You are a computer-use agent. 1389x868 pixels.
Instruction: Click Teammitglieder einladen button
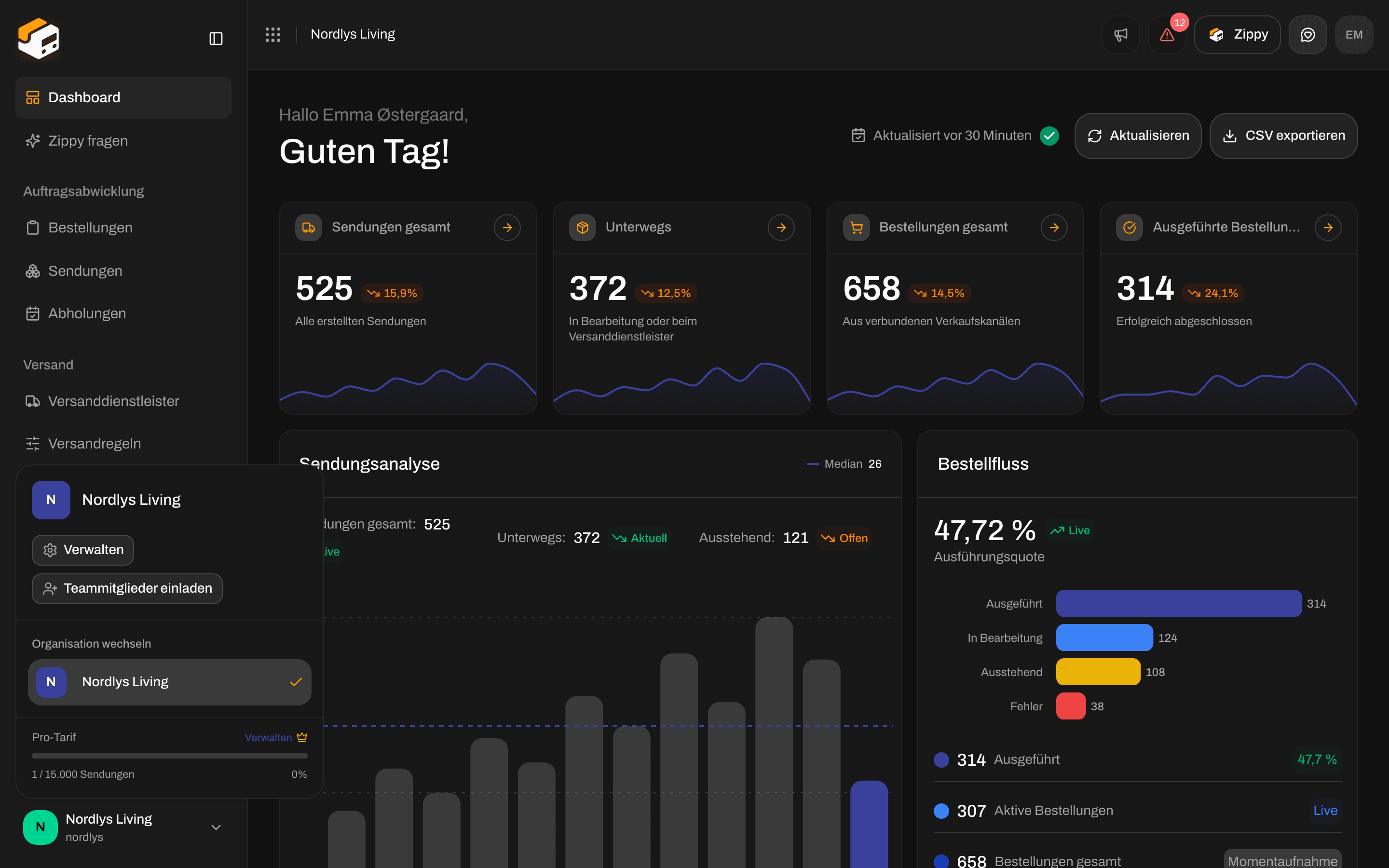(x=127, y=588)
